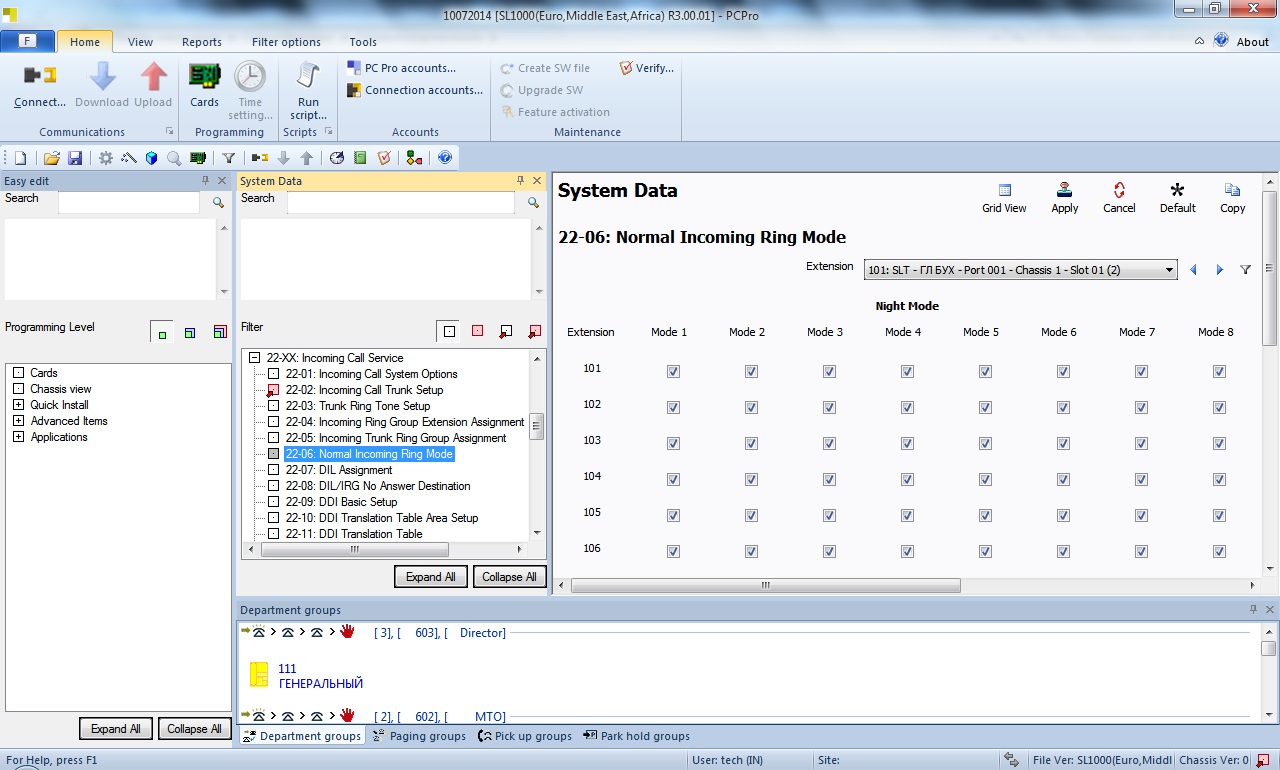The height and width of the screenshot is (770, 1280).
Task: Toggle Mode 8 checkbox for extension 102
Action: pyautogui.click(x=1219, y=407)
